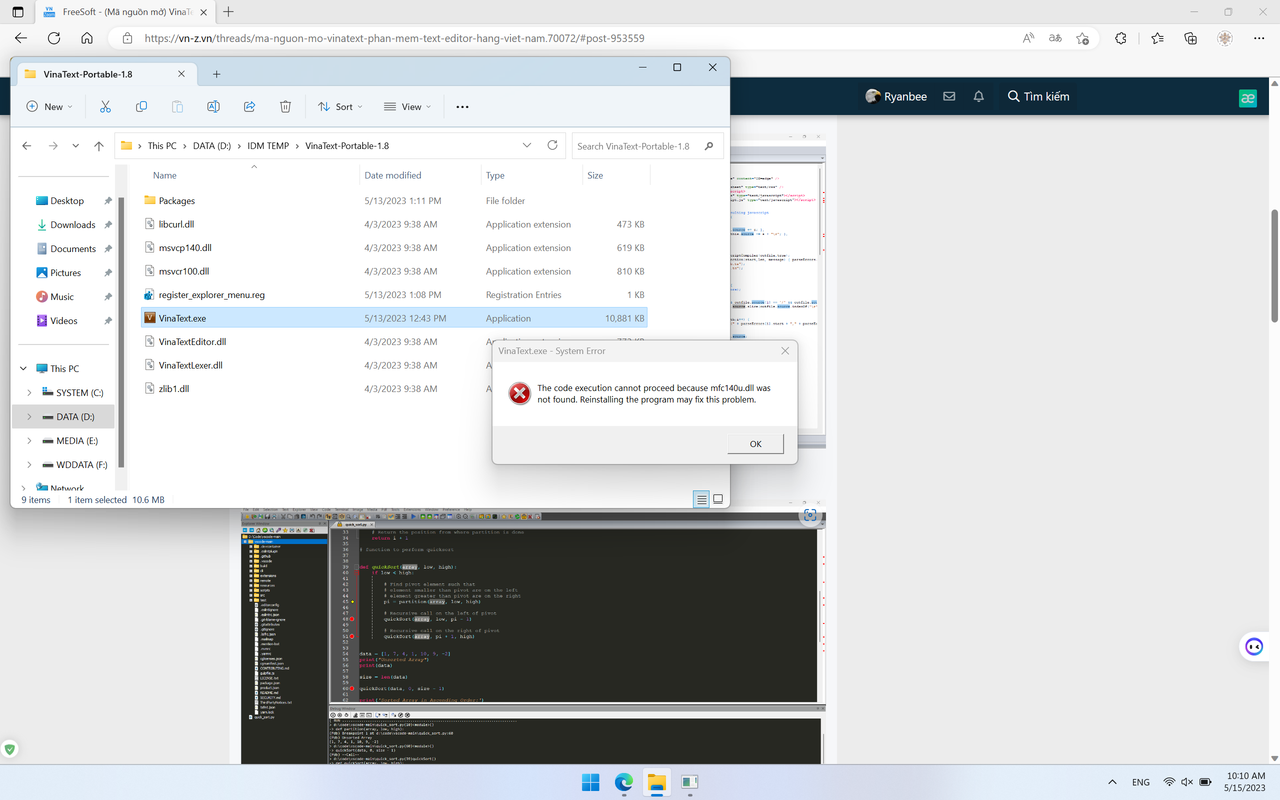Open Edge Collections icon
The height and width of the screenshot is (800, 1280).
[x=1190, y=38]
